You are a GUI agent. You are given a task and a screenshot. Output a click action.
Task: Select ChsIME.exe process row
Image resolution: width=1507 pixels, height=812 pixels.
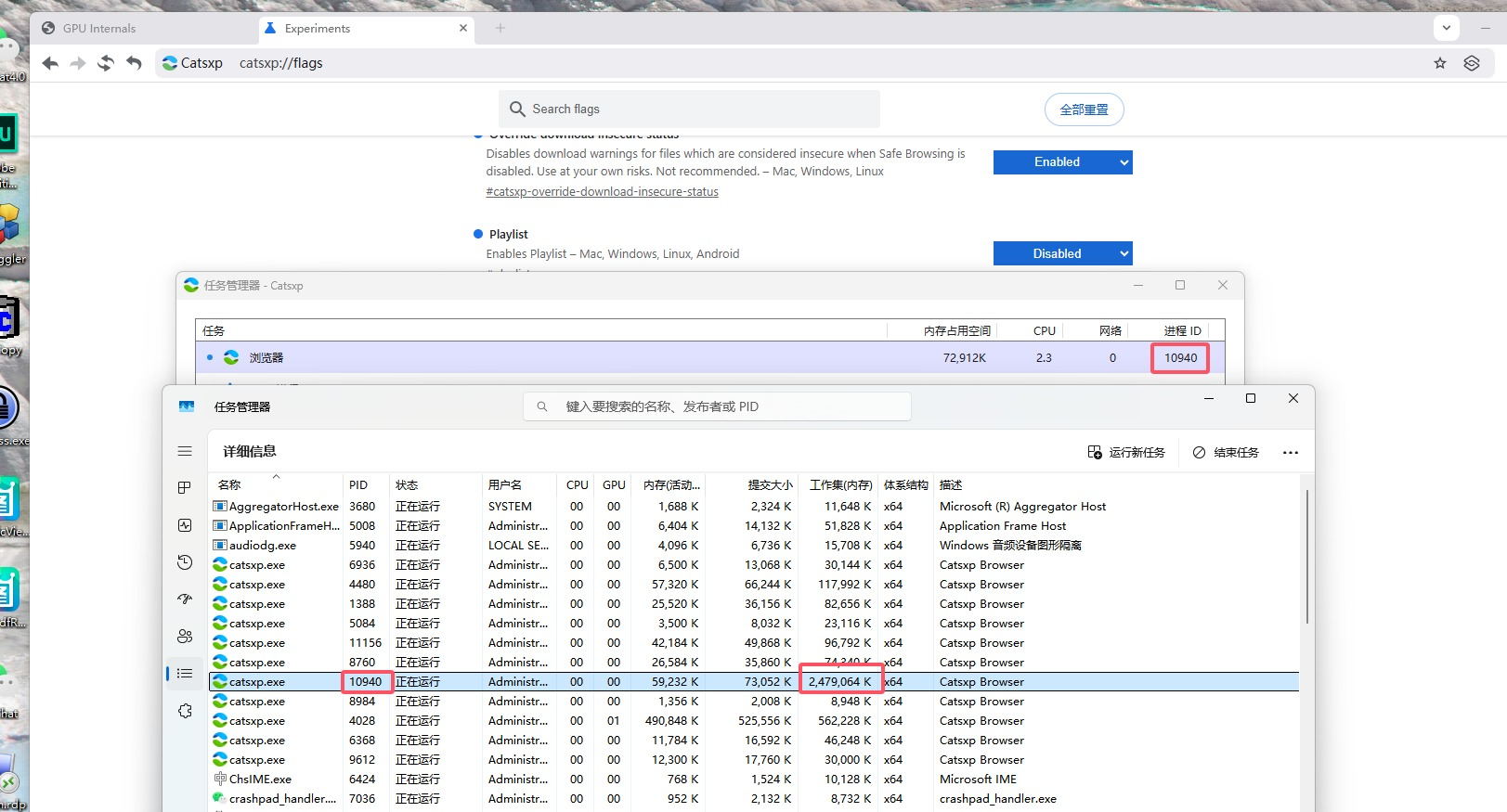click(754, 779)
